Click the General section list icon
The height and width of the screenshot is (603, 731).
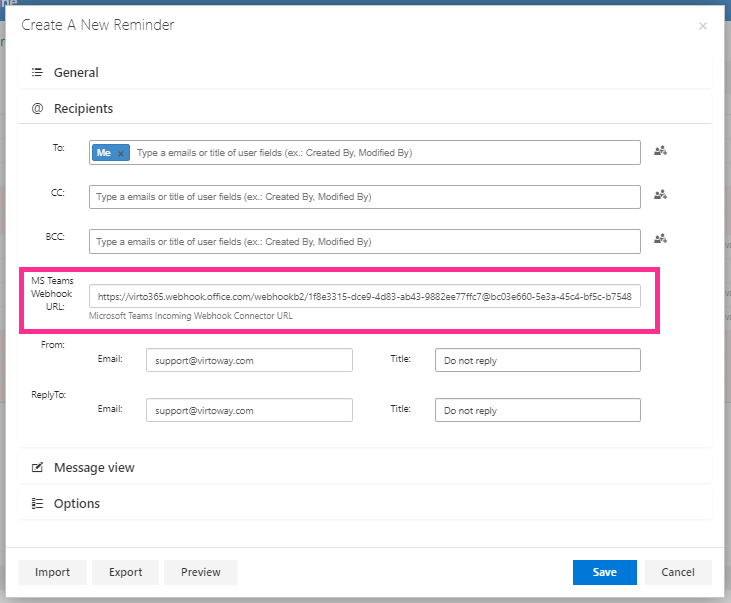click(x=37, y=72)
